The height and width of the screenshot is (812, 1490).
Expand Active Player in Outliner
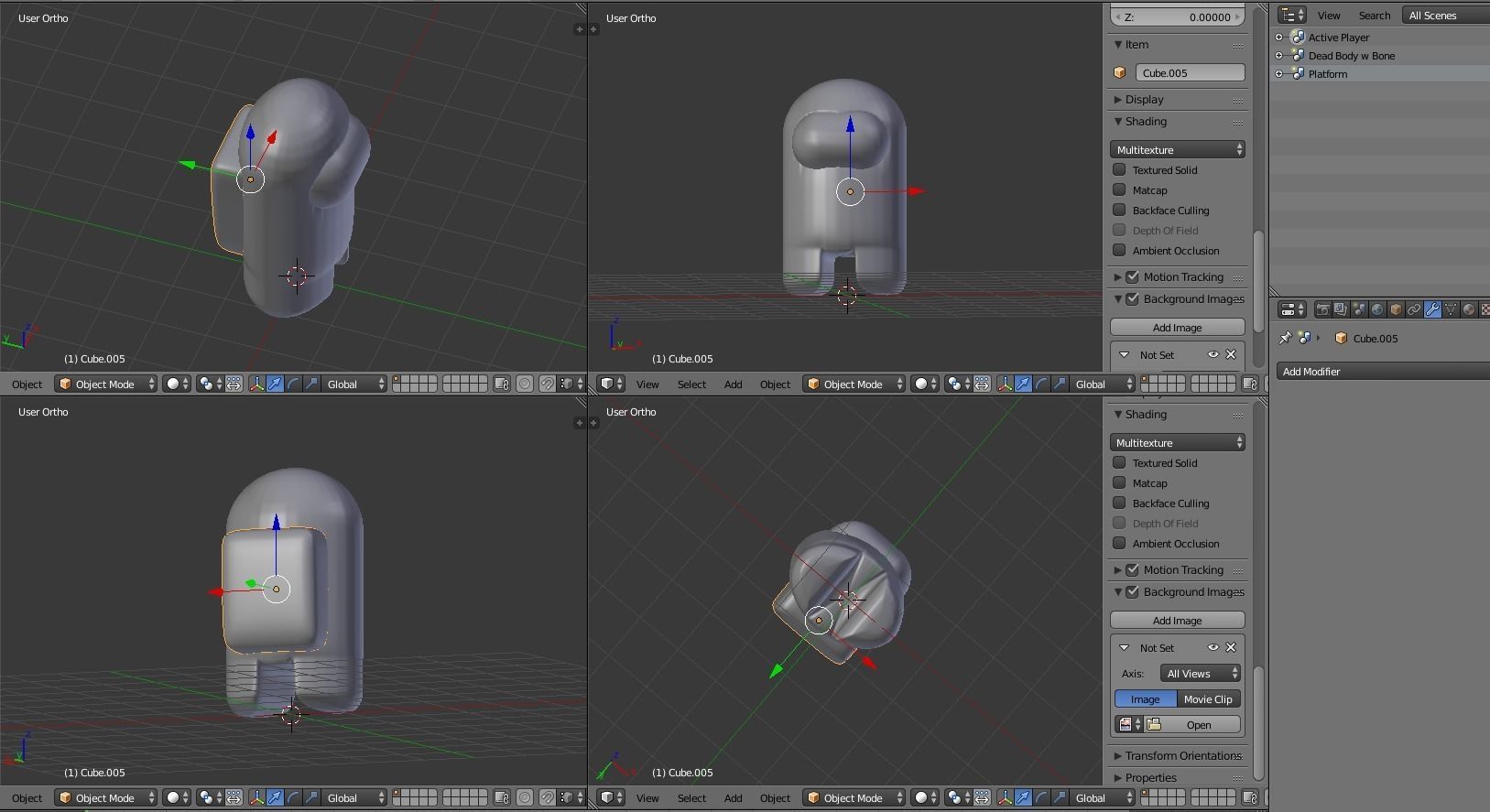tap(1279, 38)
